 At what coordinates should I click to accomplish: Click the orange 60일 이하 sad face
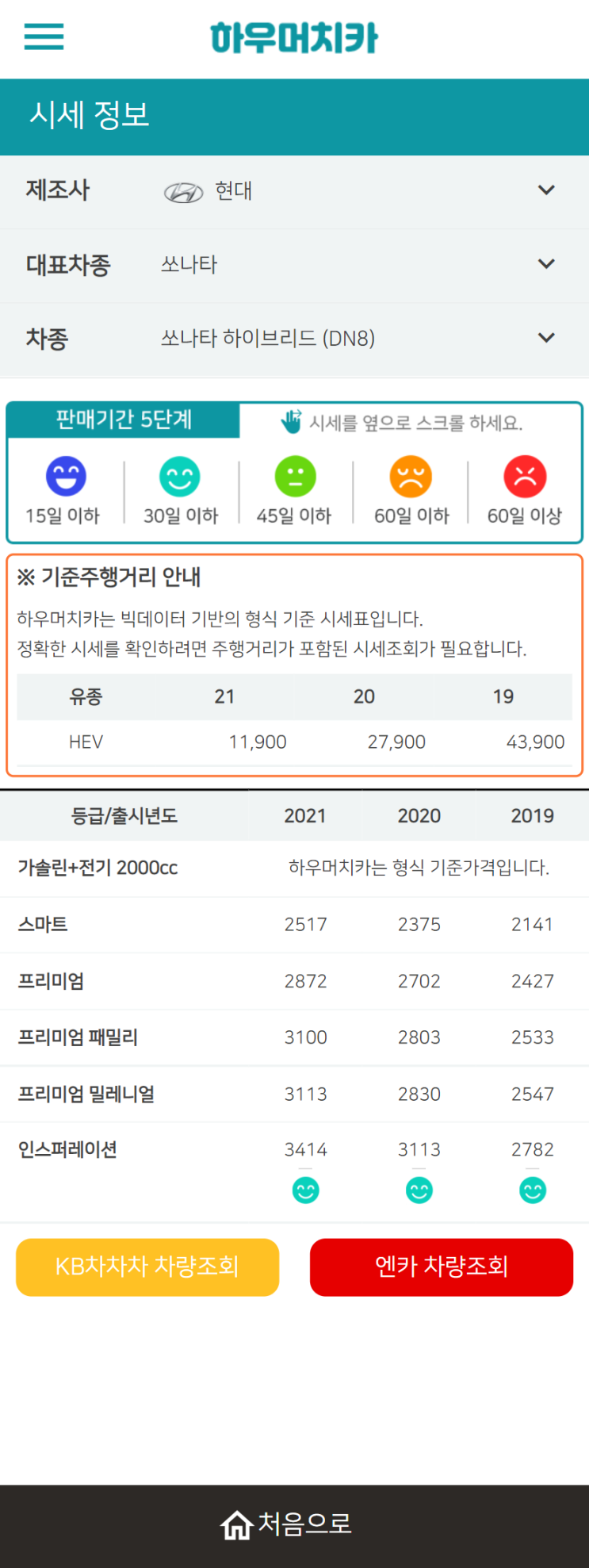(x=411, y=477)
